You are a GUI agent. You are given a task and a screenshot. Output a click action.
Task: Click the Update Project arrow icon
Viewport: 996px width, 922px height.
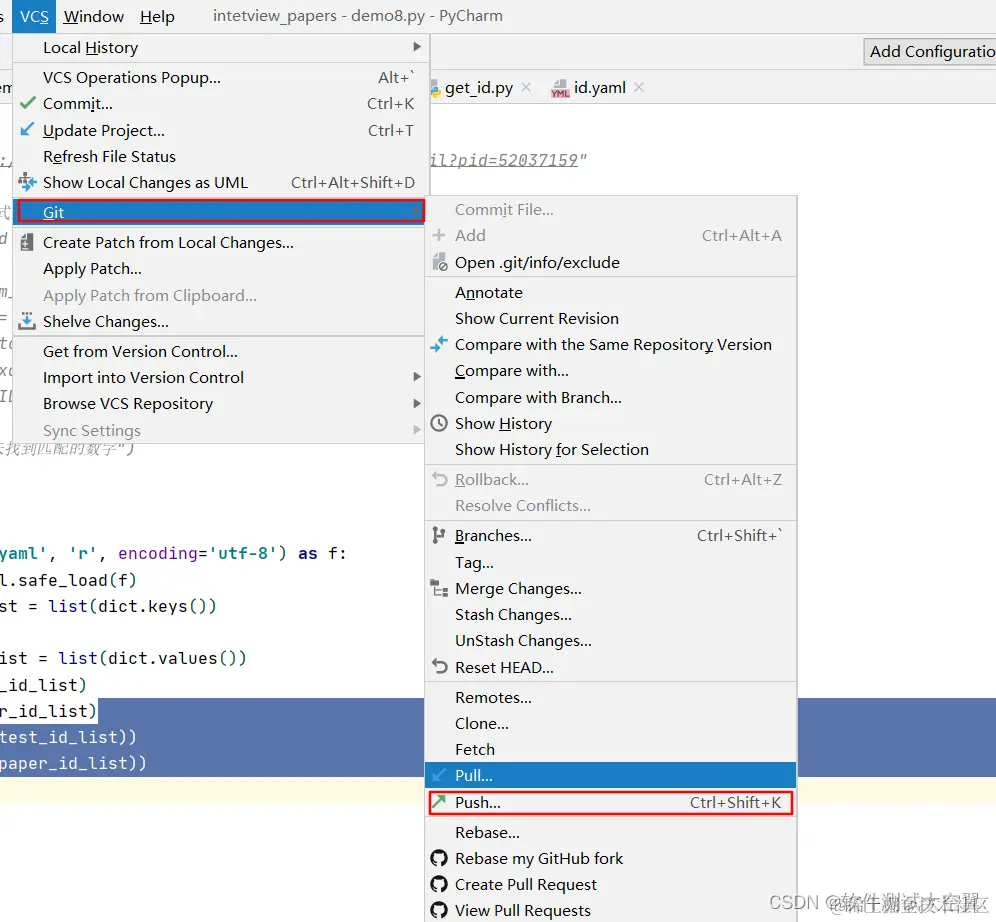pyautogui.click(x=27, y=130)
